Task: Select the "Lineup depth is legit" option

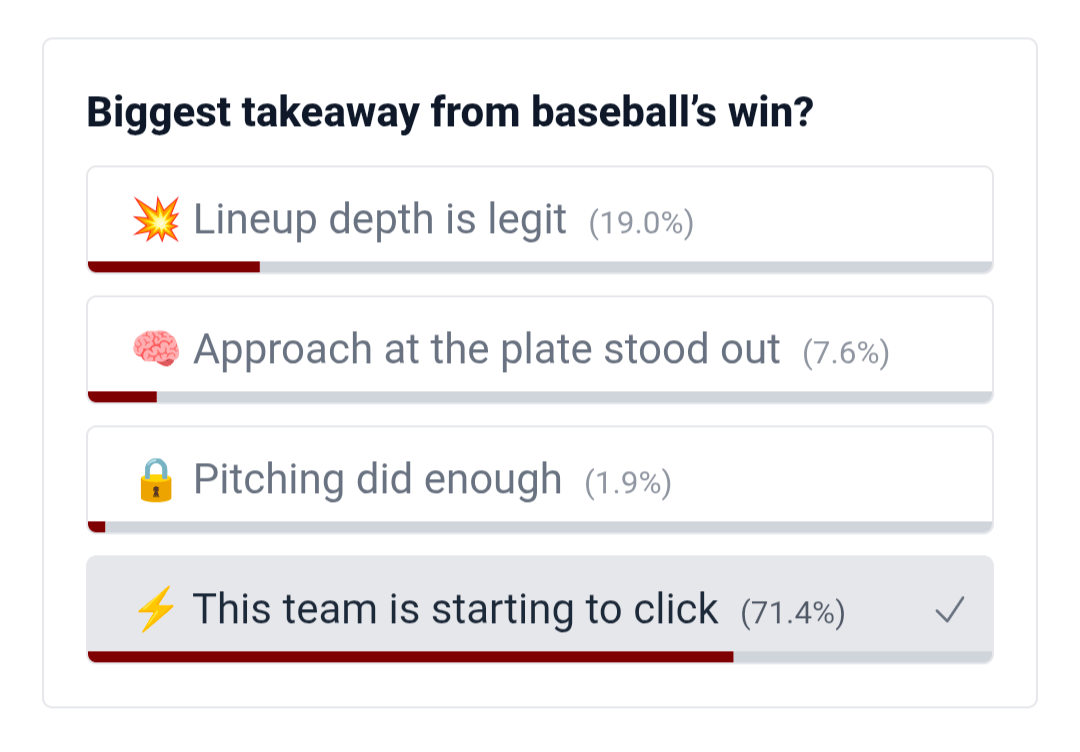Action: (380, 219)
